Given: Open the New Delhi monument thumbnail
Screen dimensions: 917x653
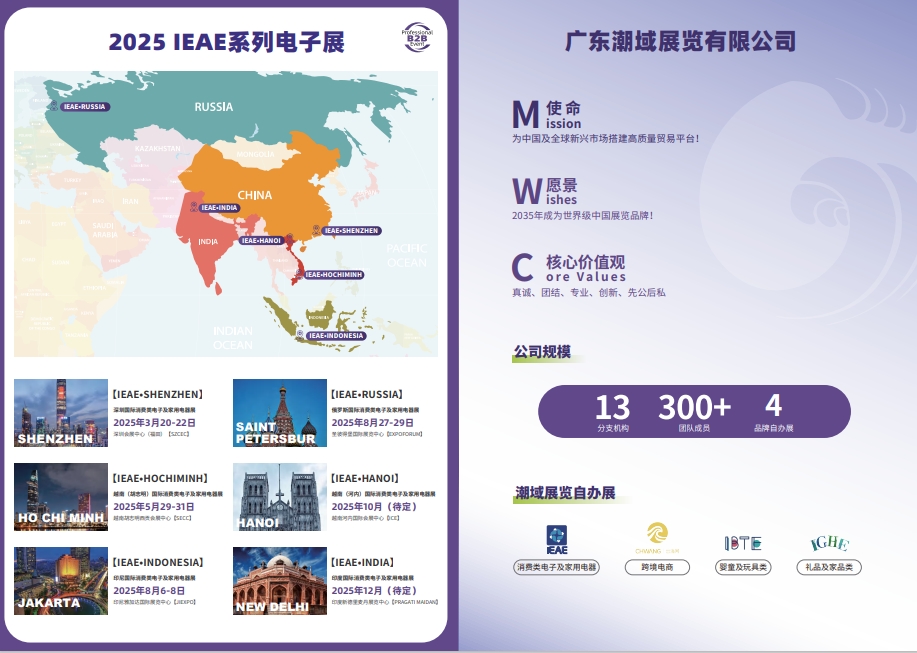Looking at the screenshot, I should (280, 581).
